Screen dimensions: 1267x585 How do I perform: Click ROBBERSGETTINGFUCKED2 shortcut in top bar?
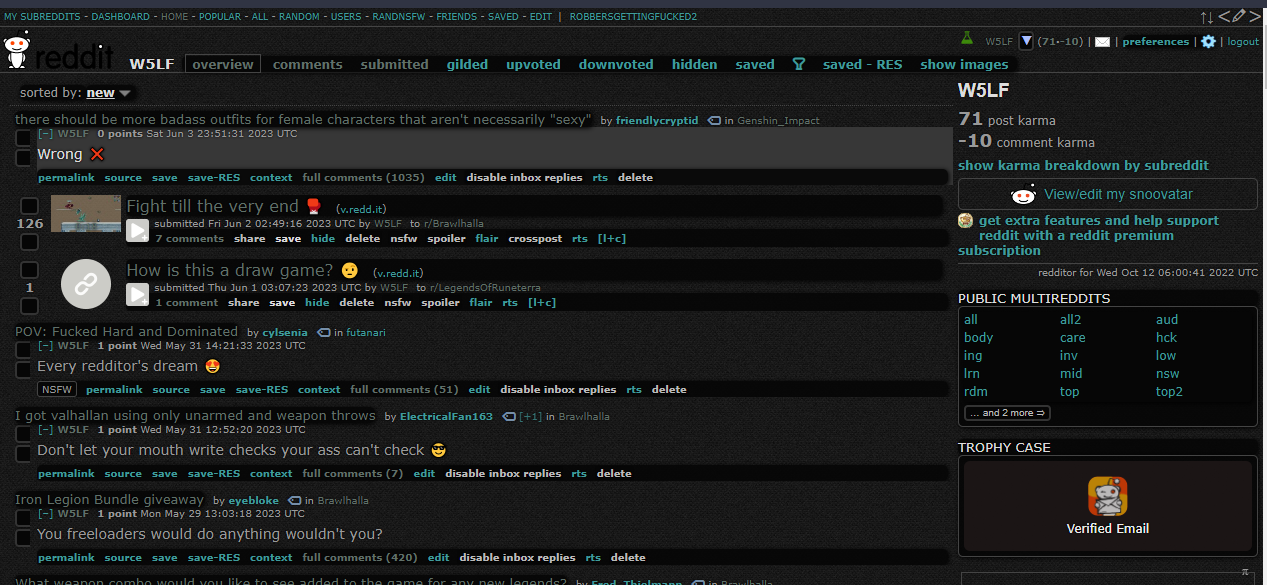pos(633,17)
